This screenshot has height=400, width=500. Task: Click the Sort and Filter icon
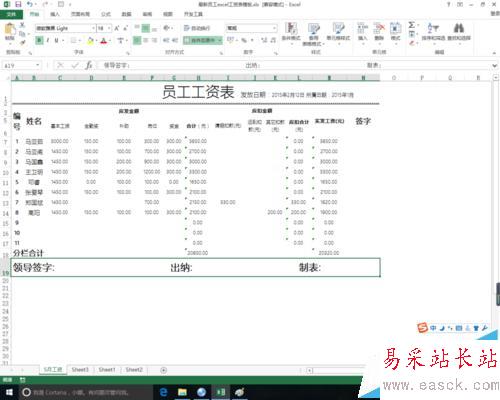coord(433,28)
